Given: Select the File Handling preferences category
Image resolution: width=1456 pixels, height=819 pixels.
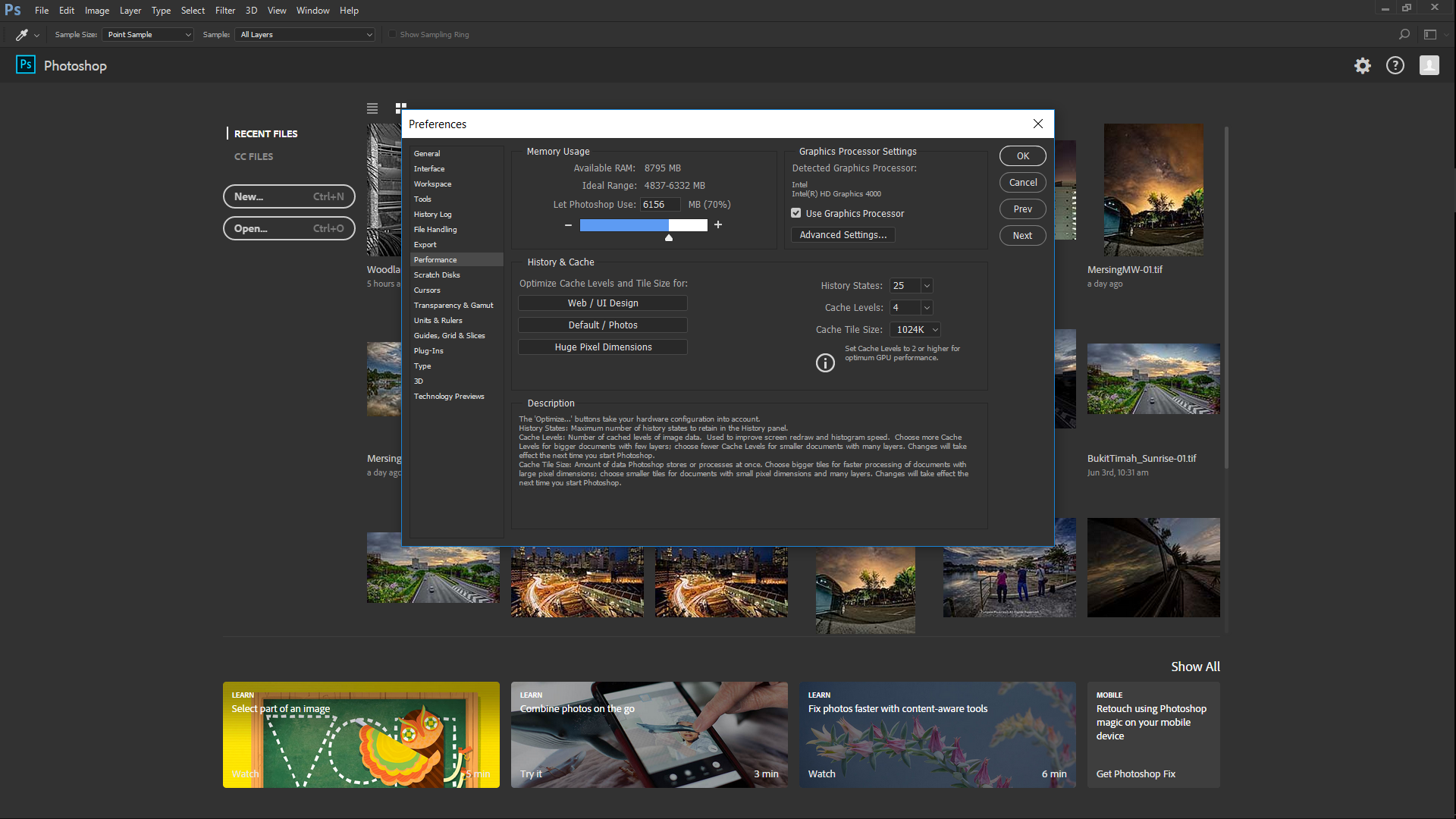Looking at the screenshot, I should 457,229.
